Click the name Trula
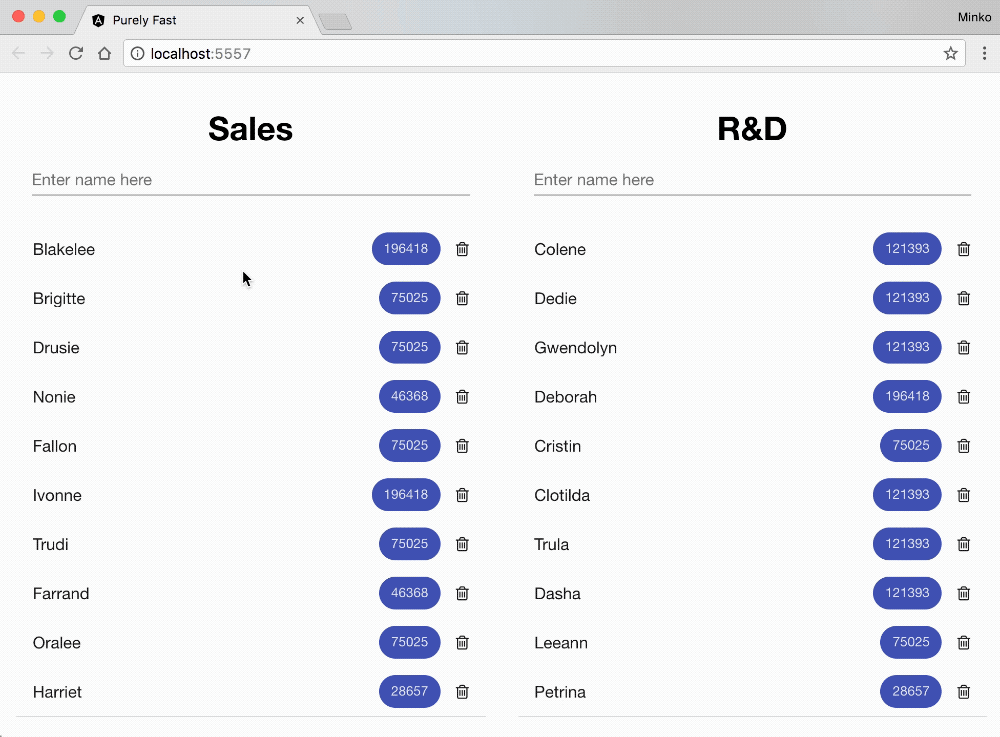The height and width of the screenshot is (737, 1000). coord(552,544)
